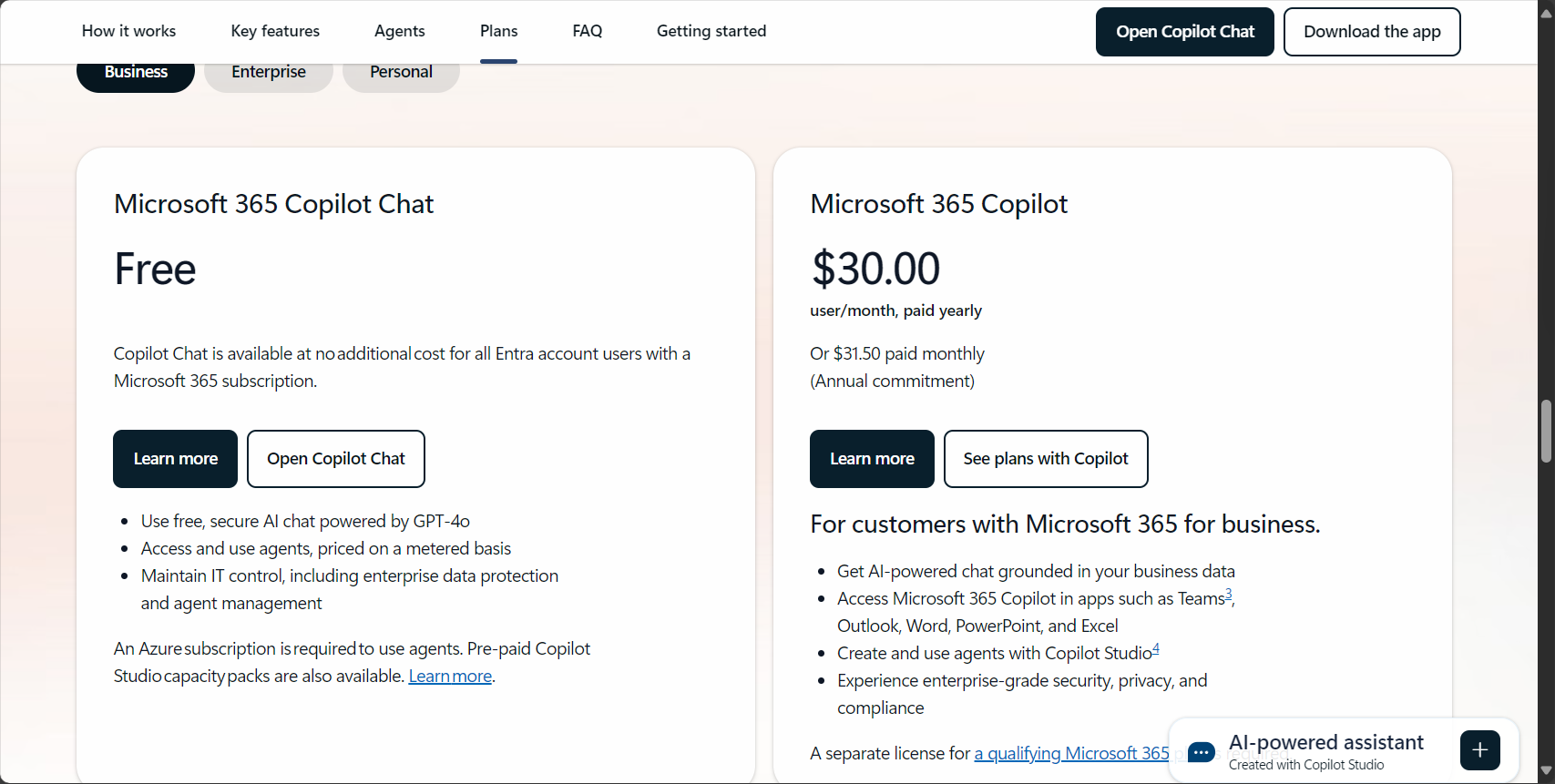The height and width of the screenshot is (784, 1555).
Task: Open the How it works section
Action: point(128,31)
